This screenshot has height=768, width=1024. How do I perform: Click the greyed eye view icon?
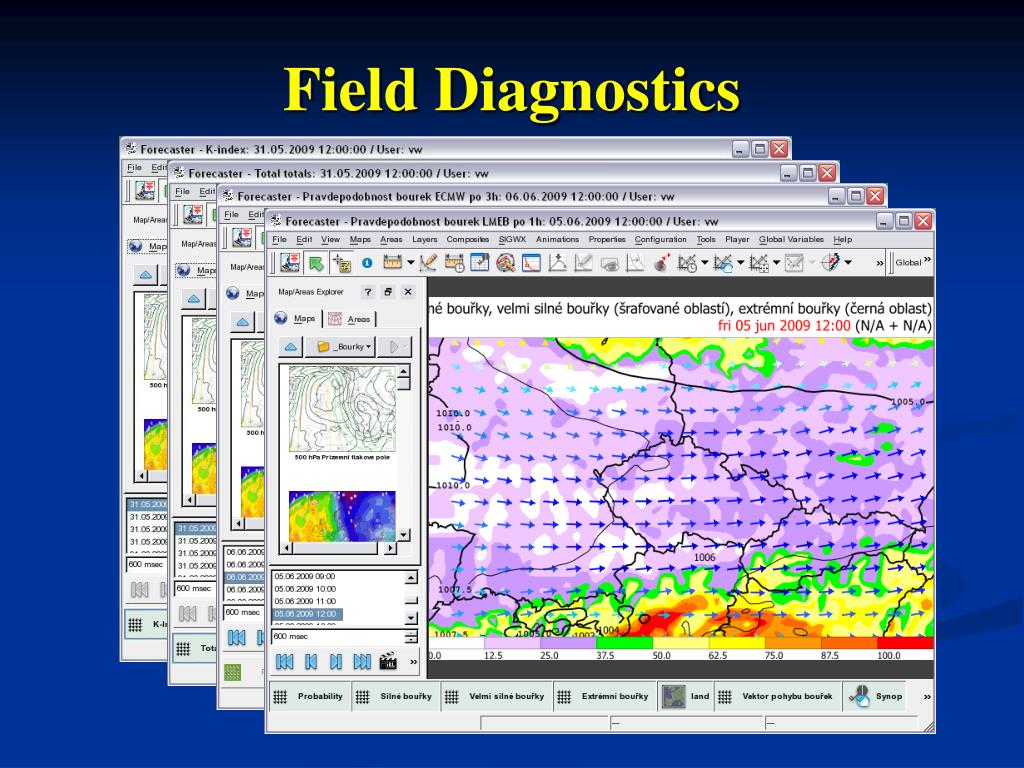609,264
